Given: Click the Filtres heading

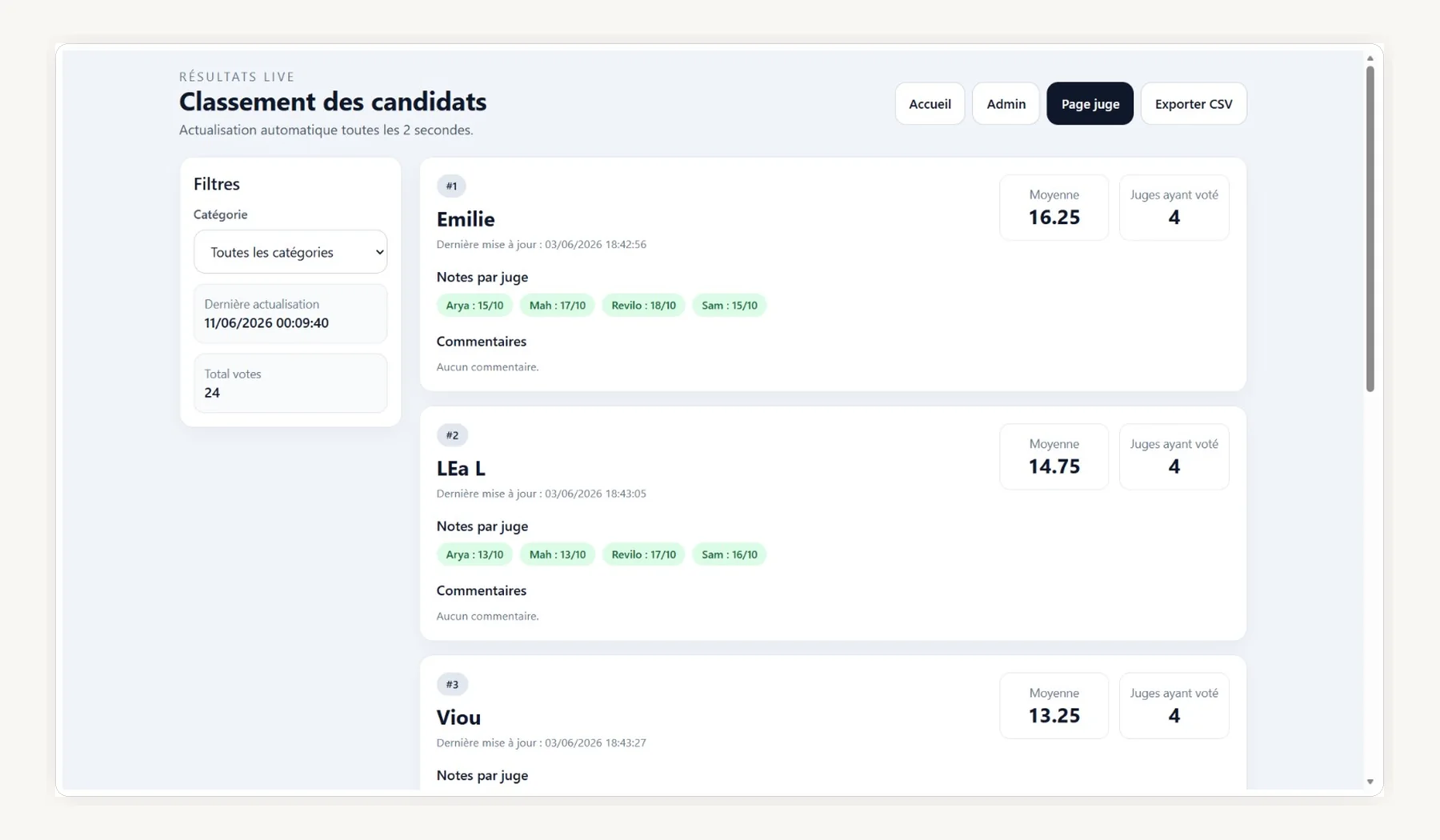Looking at the screenshot, I should (217, 184).
